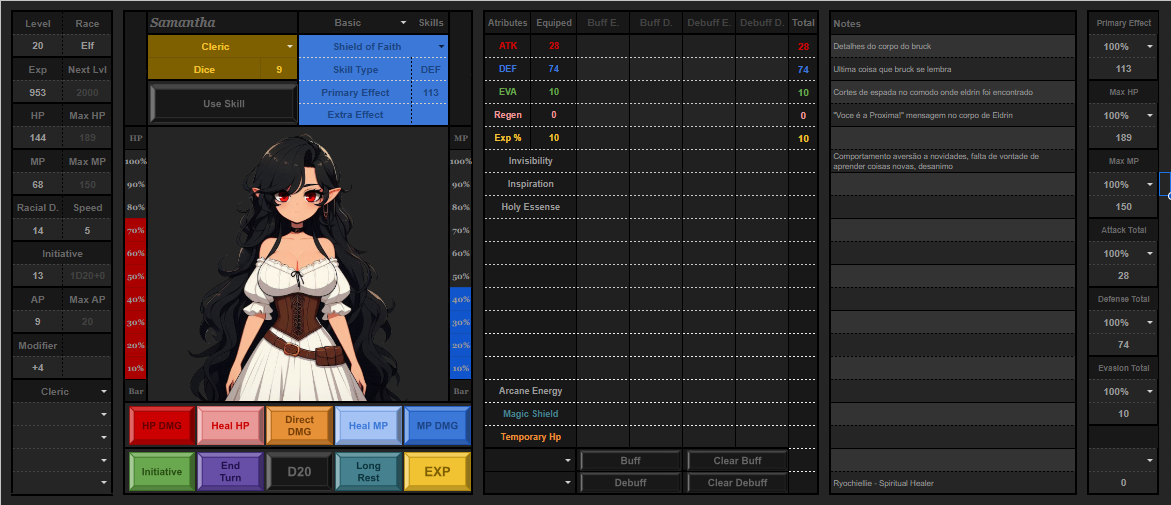Click the AP value 9
Screen dimensions: 1171x505
click(x=38, y=323)
